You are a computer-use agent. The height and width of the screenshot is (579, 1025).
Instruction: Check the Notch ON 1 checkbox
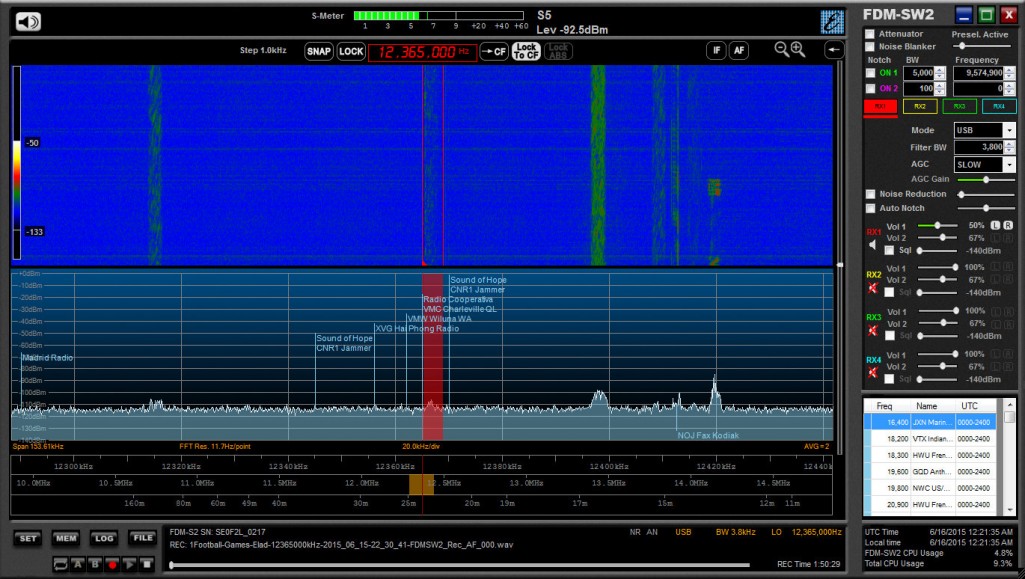[x=870, y=73]
